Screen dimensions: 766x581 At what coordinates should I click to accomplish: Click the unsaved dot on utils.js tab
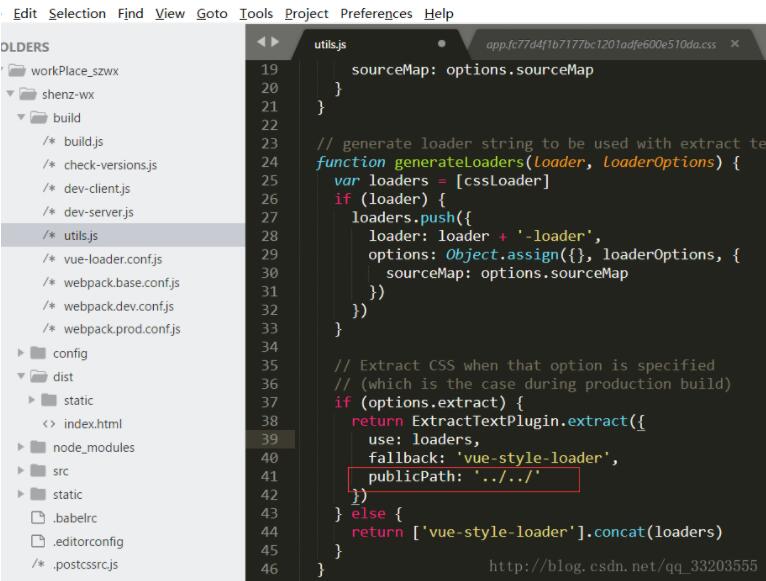pyautogui.click(x=442, y=43)
